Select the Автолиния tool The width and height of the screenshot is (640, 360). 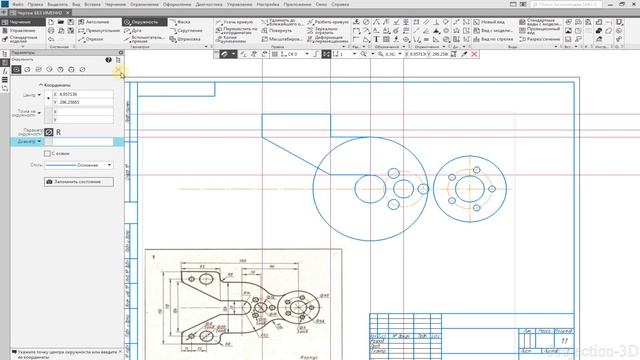click(x=94, y=22)
